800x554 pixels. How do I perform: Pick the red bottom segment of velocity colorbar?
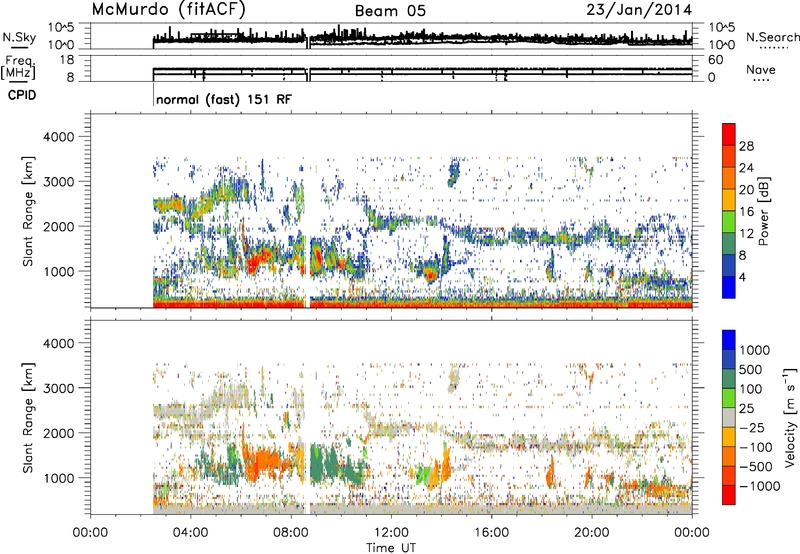(x=729, y=495)
